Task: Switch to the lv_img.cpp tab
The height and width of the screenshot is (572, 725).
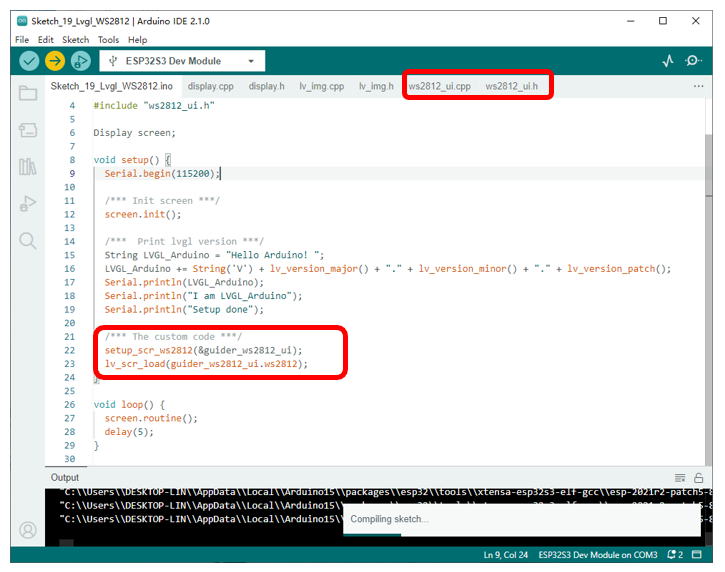Action: (x=321, y=86)
